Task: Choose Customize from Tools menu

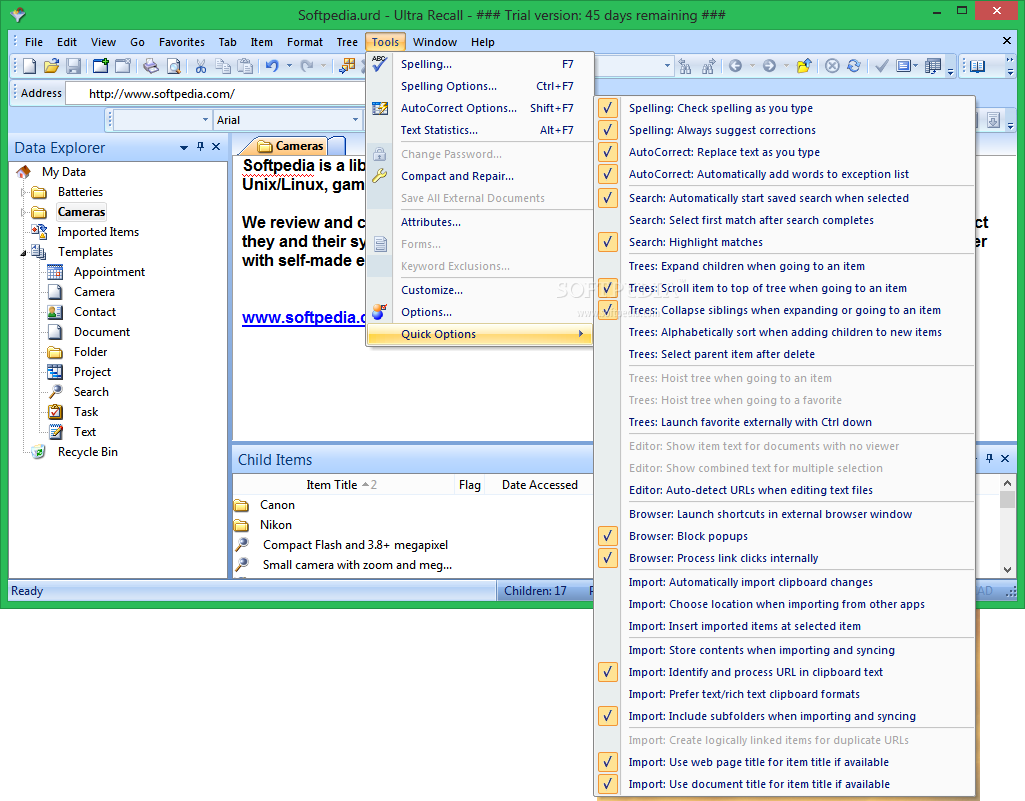Action: pyautogui.click(x=480, y=290)
